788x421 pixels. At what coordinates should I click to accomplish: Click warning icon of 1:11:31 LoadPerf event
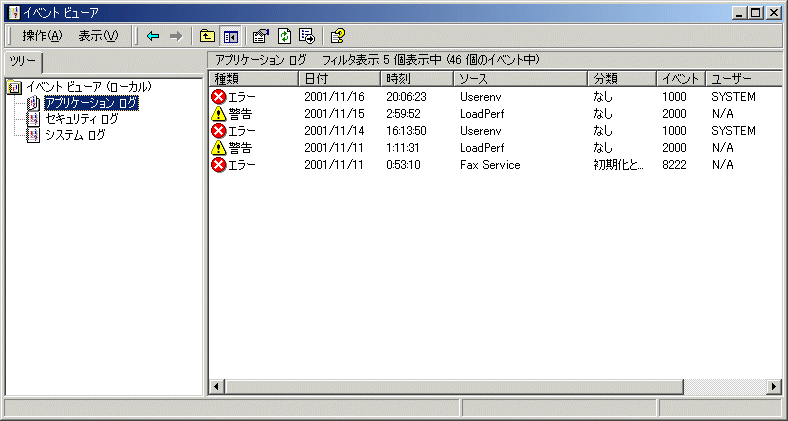tap(219, 148)
